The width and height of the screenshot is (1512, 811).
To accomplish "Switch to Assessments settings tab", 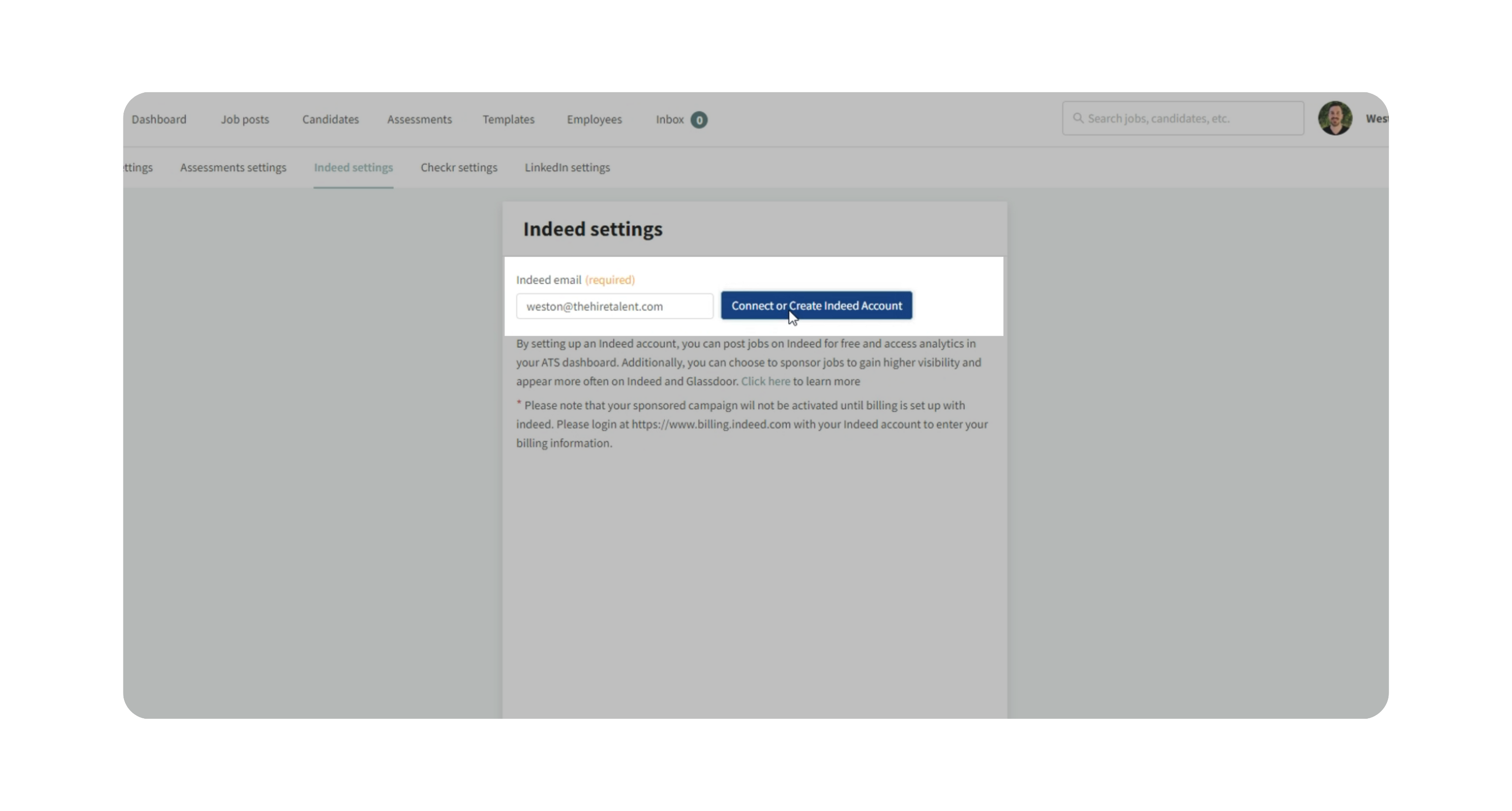I will click(x=233, y=167).
